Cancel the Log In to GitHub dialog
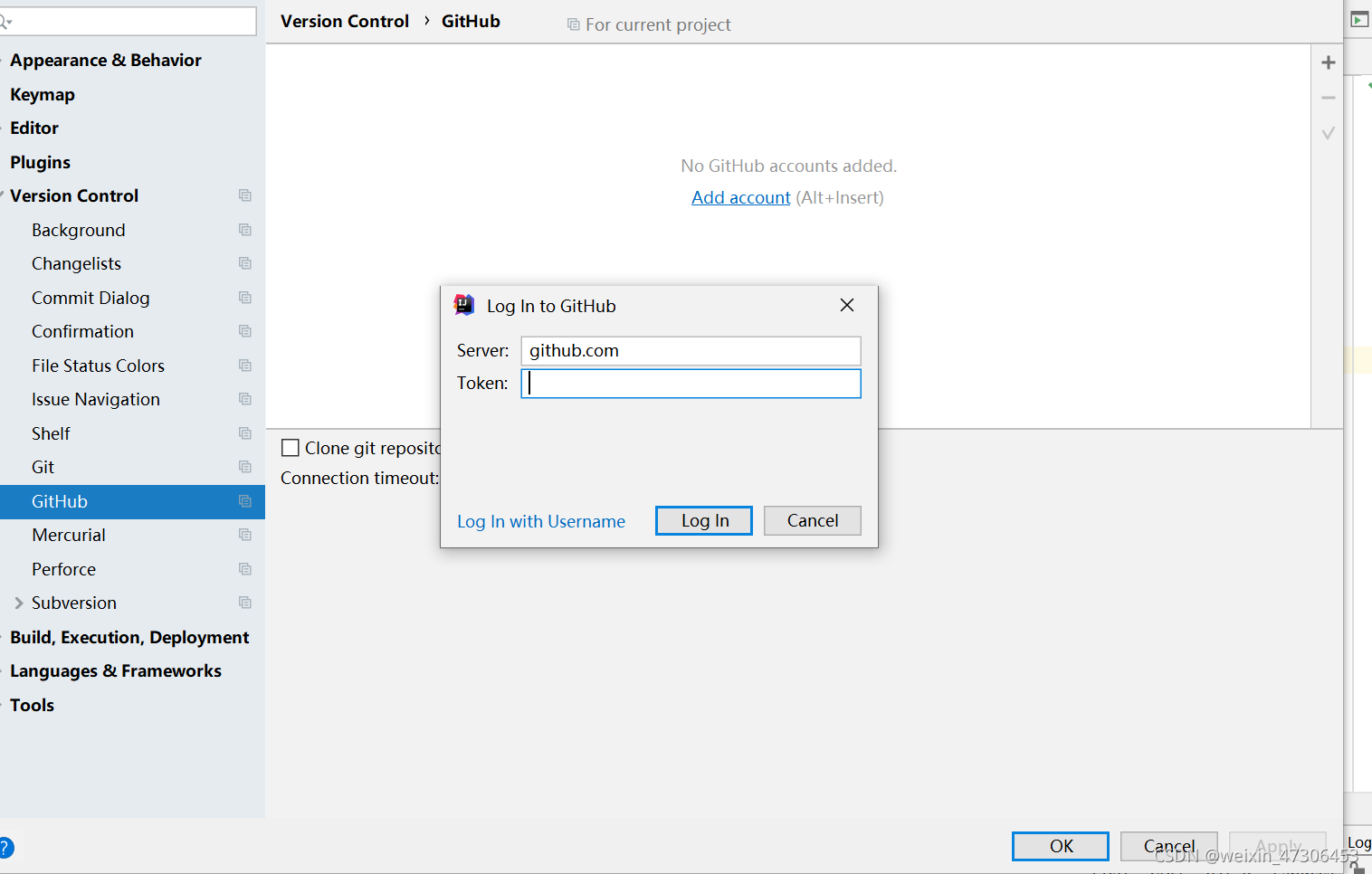This screenshot has width=1372, height=874. click(812, 520)
